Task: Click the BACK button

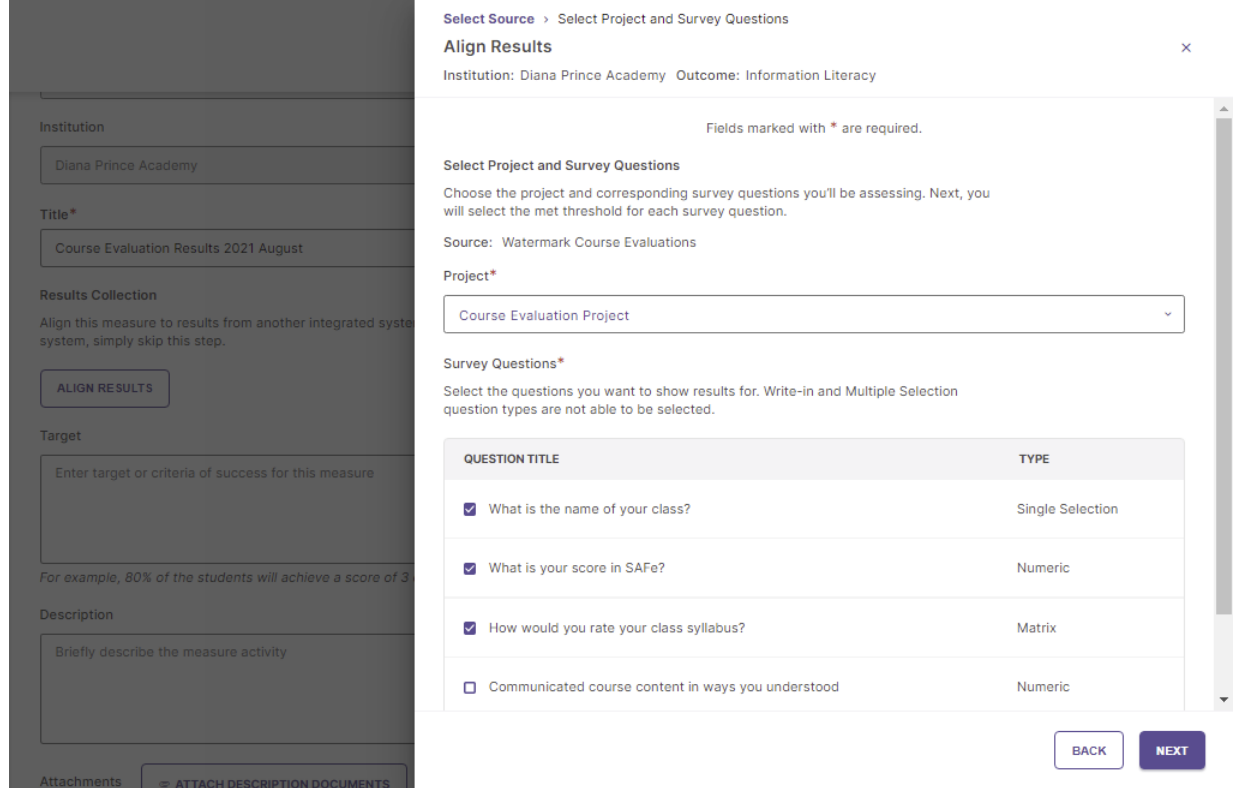Action: coord(1089,751)
